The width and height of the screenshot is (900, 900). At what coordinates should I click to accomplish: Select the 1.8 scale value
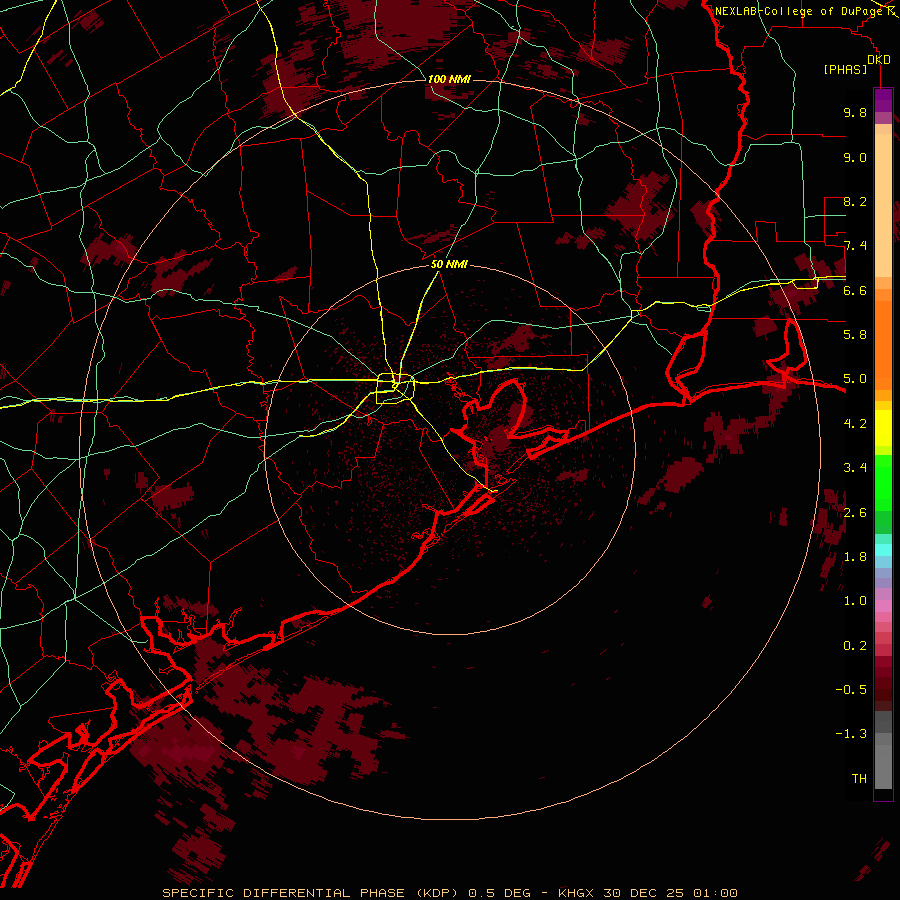pos(855,557)
